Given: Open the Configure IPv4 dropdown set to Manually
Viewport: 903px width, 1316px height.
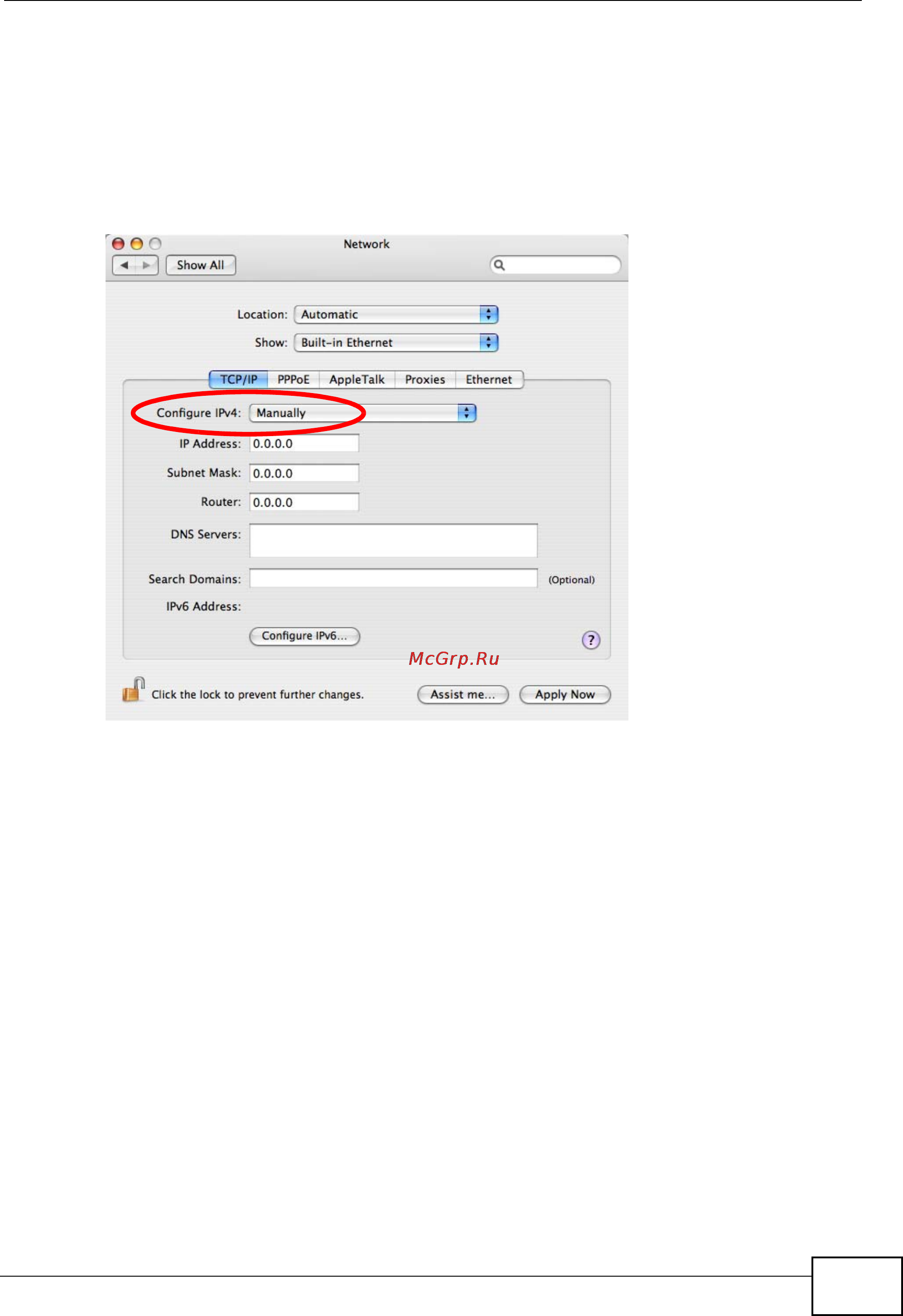Looking at the screenshot, I should coord(362,413).
